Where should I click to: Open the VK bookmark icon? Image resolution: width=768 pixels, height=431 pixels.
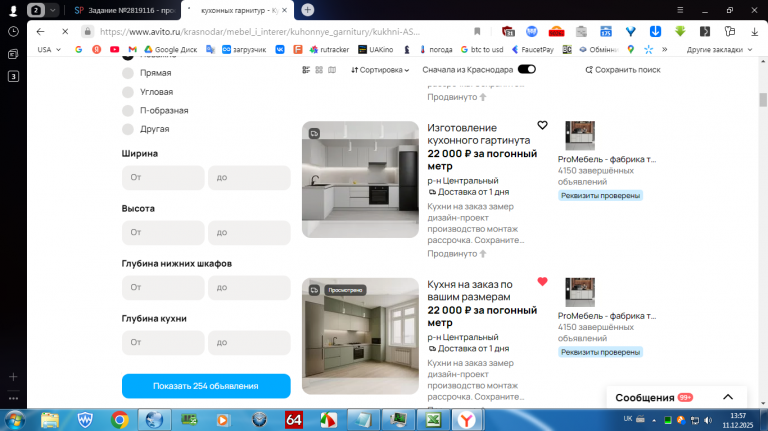click(x=280, y=49)
